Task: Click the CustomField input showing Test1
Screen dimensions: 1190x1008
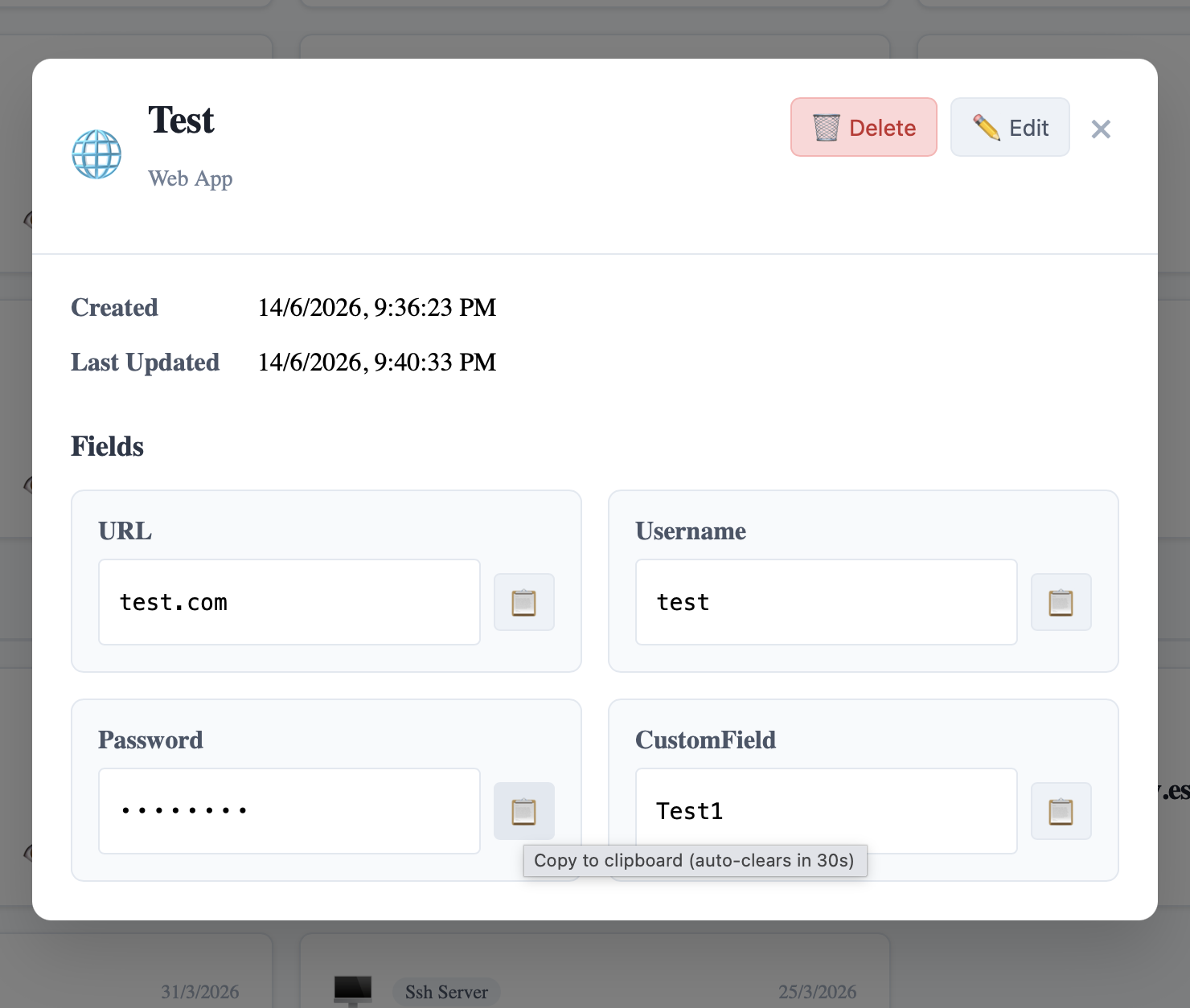Action: click(x=827, y=811)
